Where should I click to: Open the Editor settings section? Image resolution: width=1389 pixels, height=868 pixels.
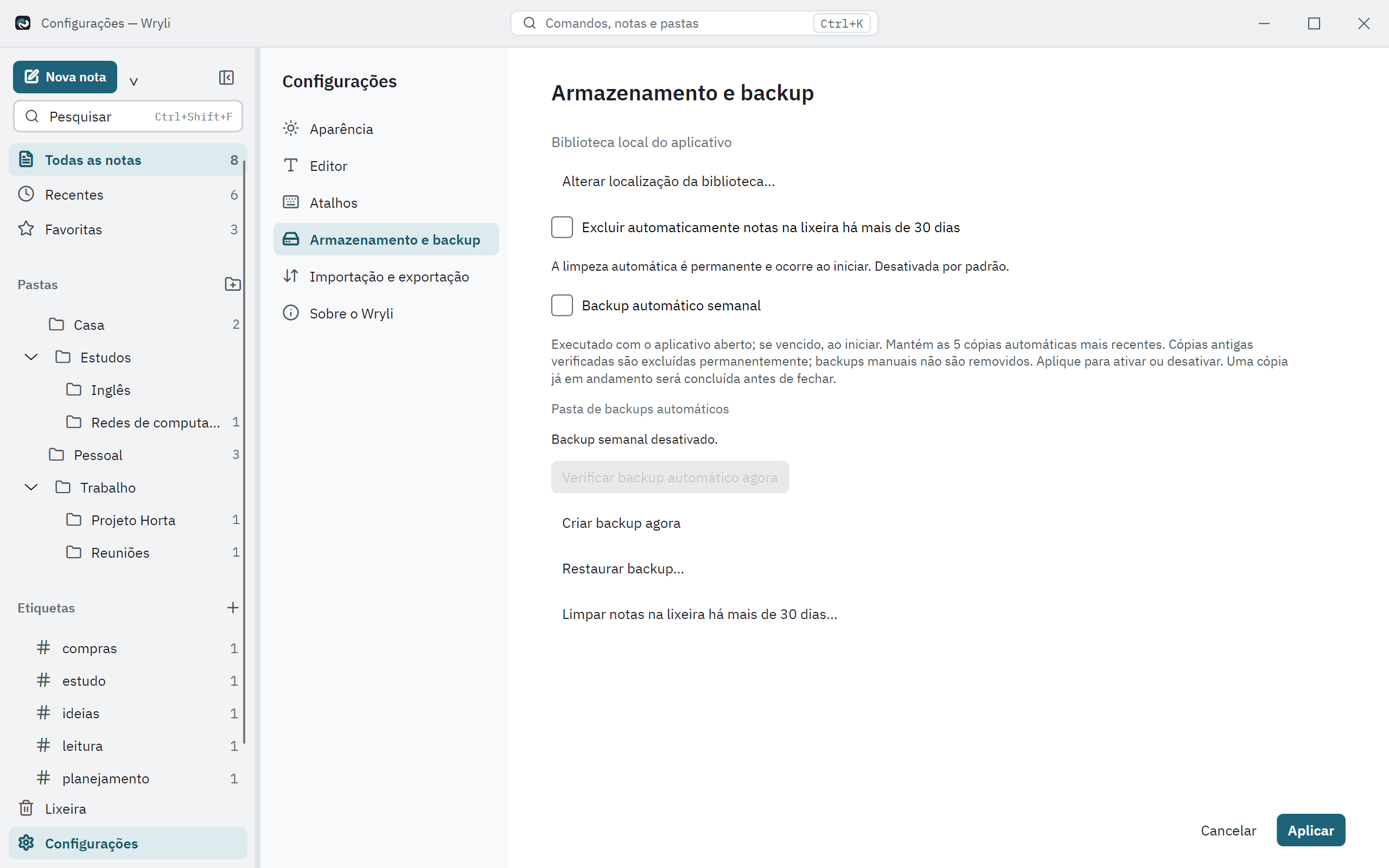click(x=386, y=165)
